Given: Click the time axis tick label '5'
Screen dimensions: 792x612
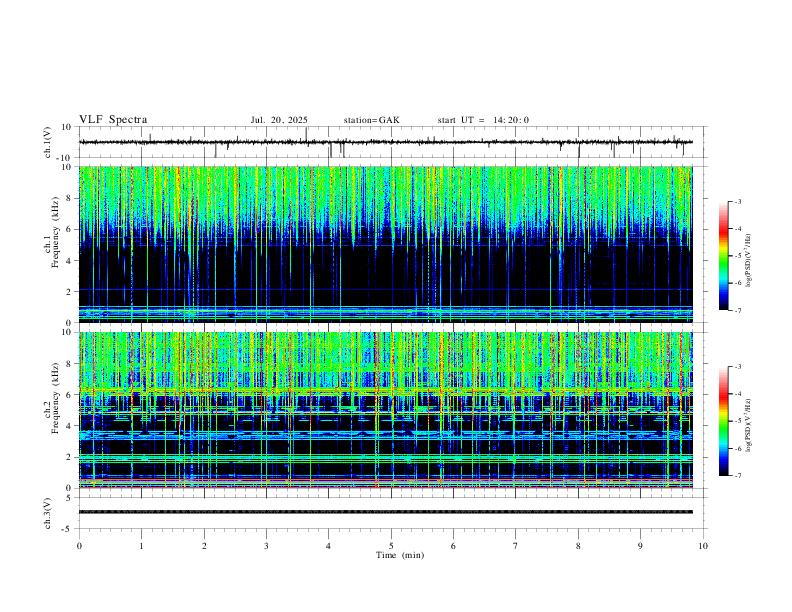Looking at the screenshot, I should (391, 546).
